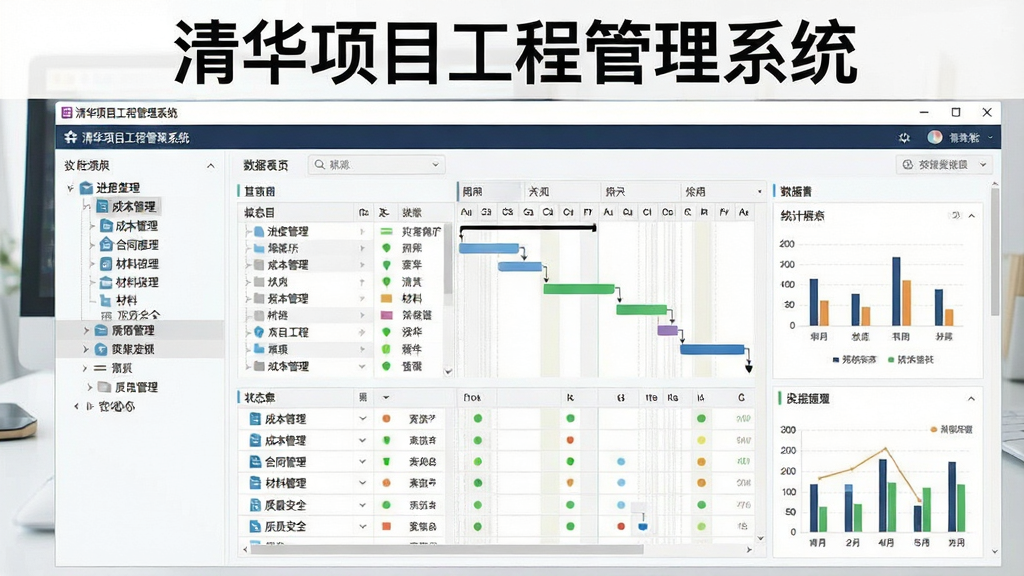Click the red dot in the status grid

tap(620, 526)
